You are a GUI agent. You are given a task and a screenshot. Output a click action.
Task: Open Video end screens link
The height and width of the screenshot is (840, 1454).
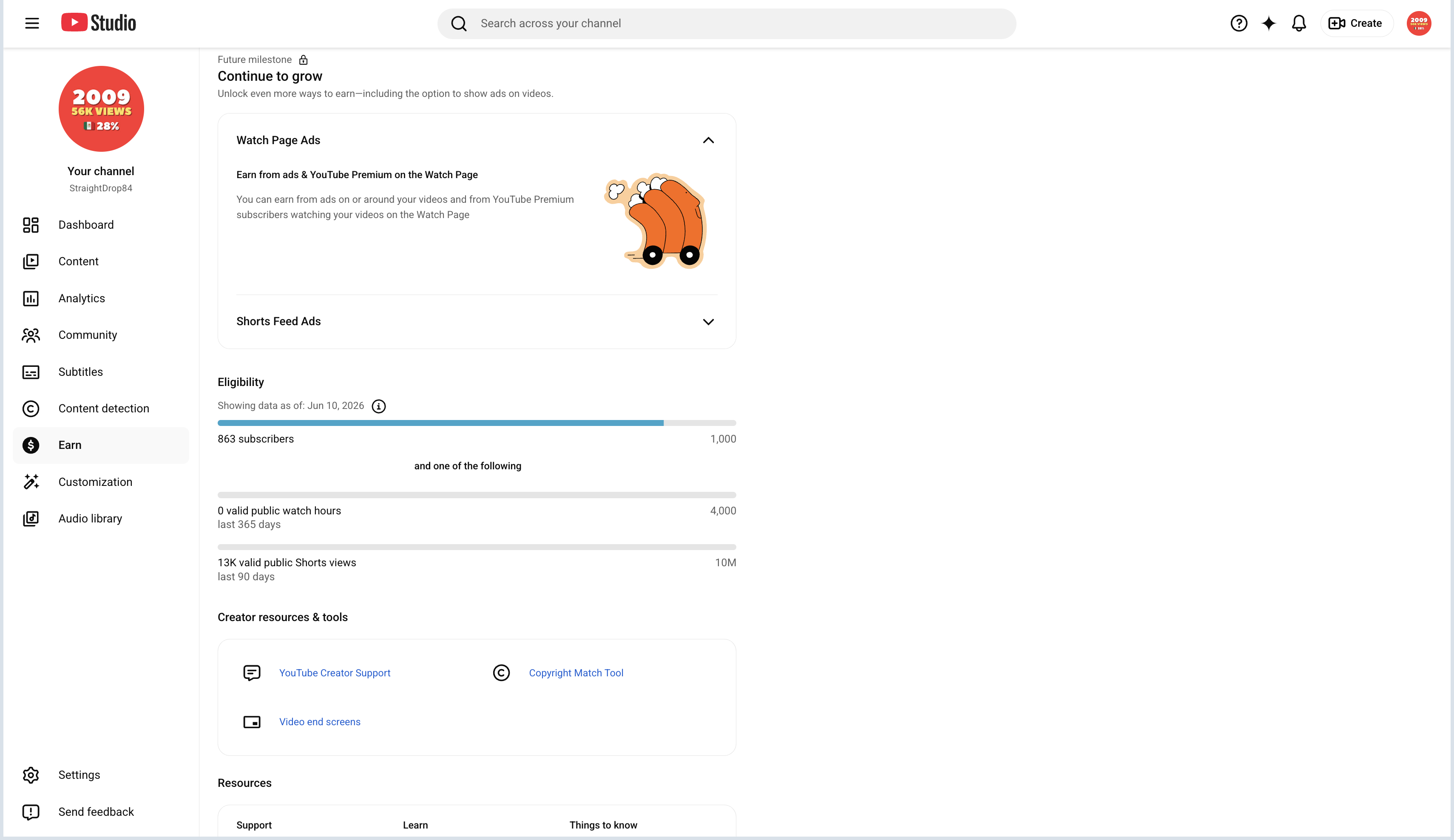point(320,722)
